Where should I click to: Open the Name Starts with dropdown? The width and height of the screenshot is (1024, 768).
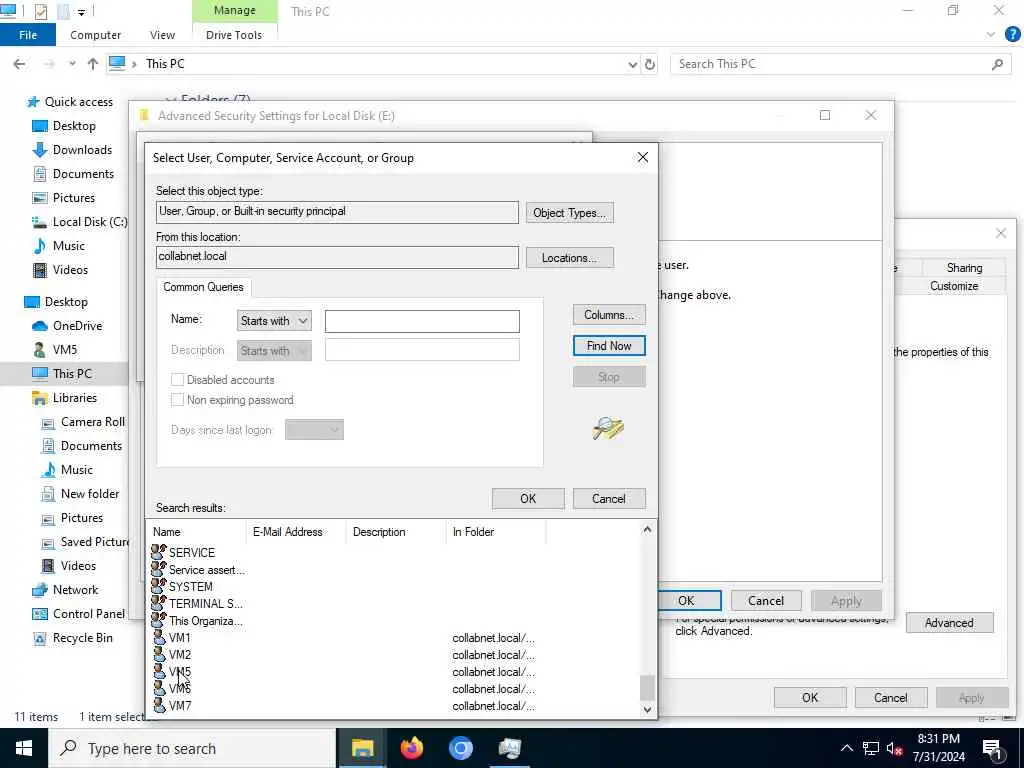(x=274, y=321)
